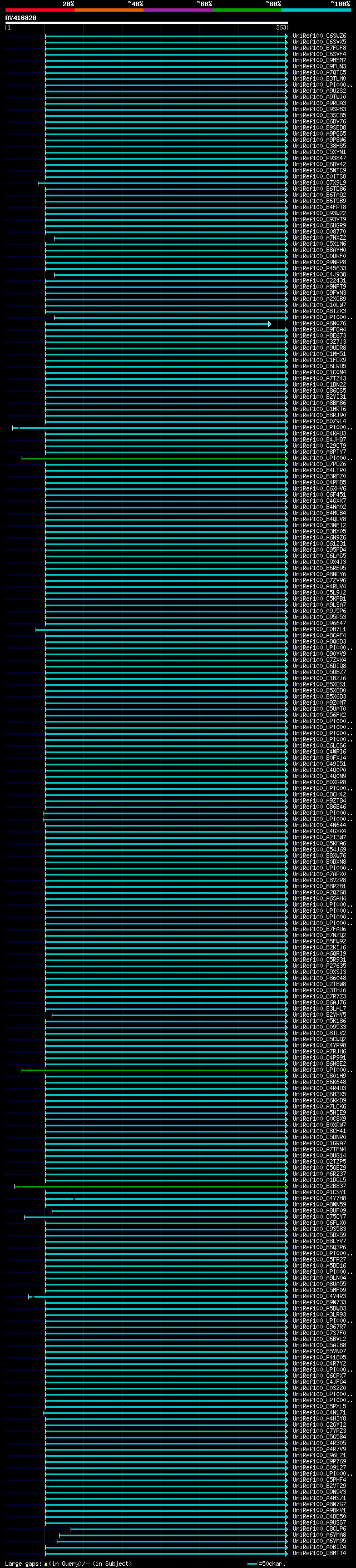The width and height of the screenshot is (356, 1568).
Task: Click the AV416820 query sequence label
Action: (21, 18)
